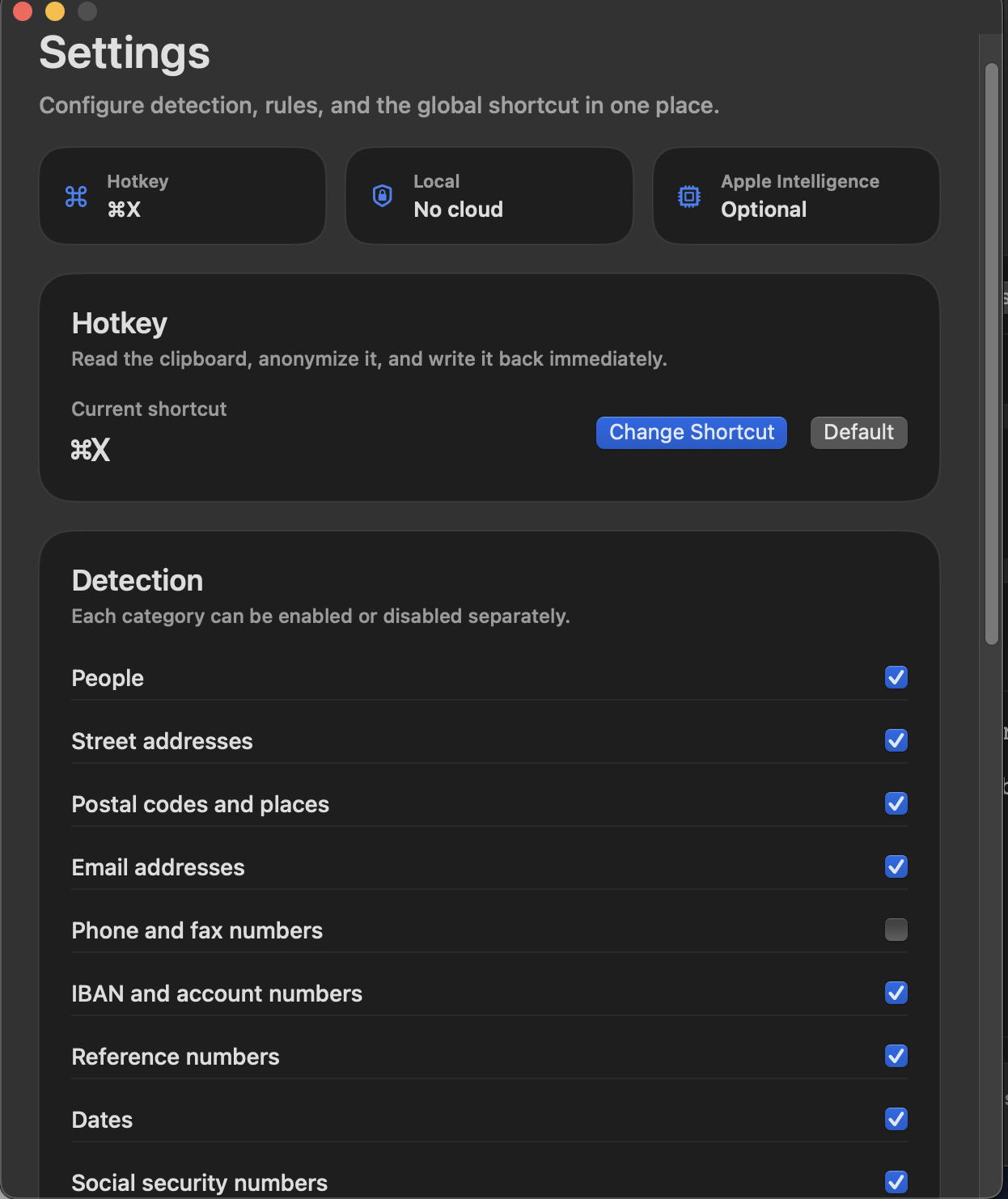Enable Phone and fax numbers detection
The image size is (1008, 1199).
[896, 930]
